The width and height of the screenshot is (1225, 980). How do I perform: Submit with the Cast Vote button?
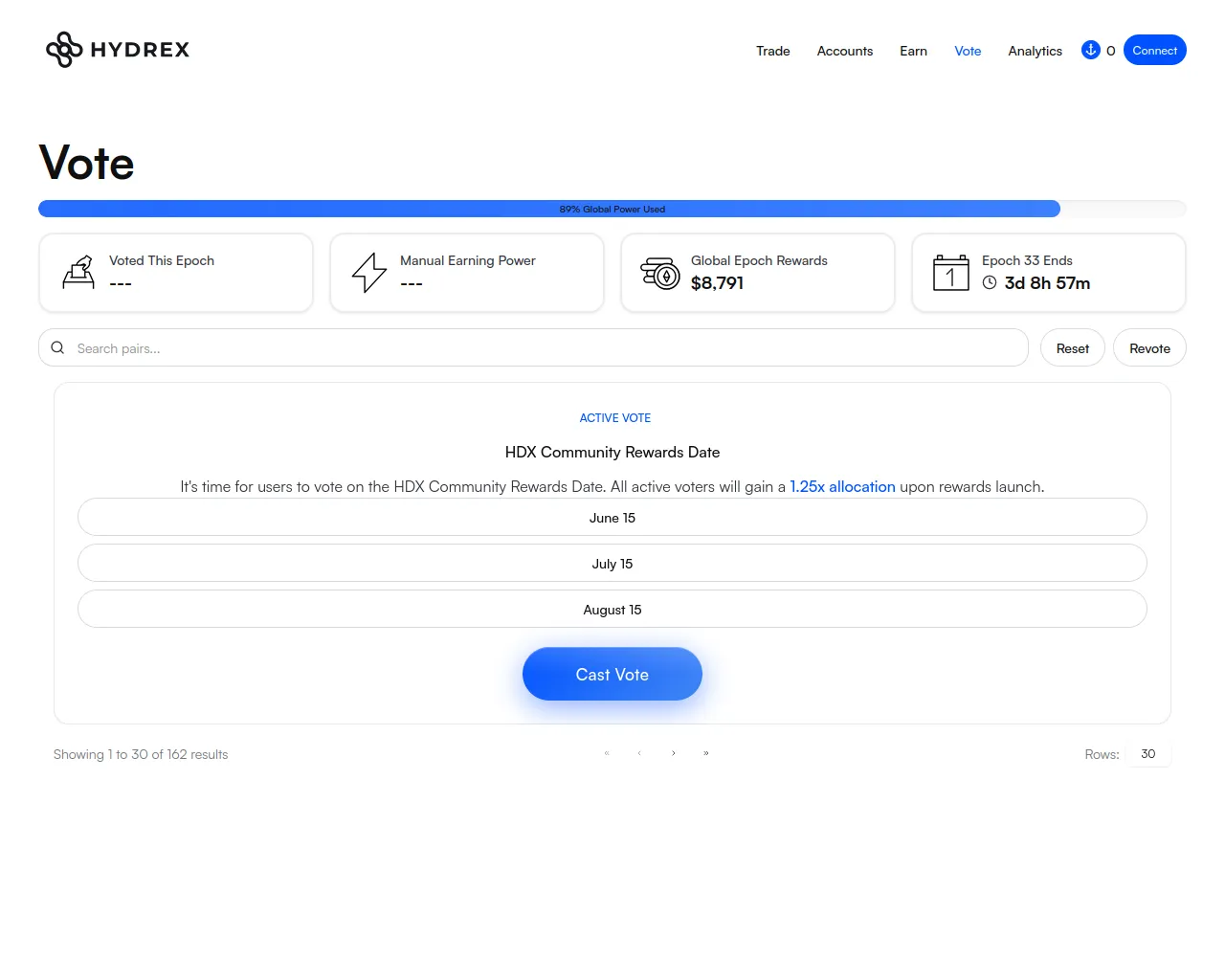612,674
